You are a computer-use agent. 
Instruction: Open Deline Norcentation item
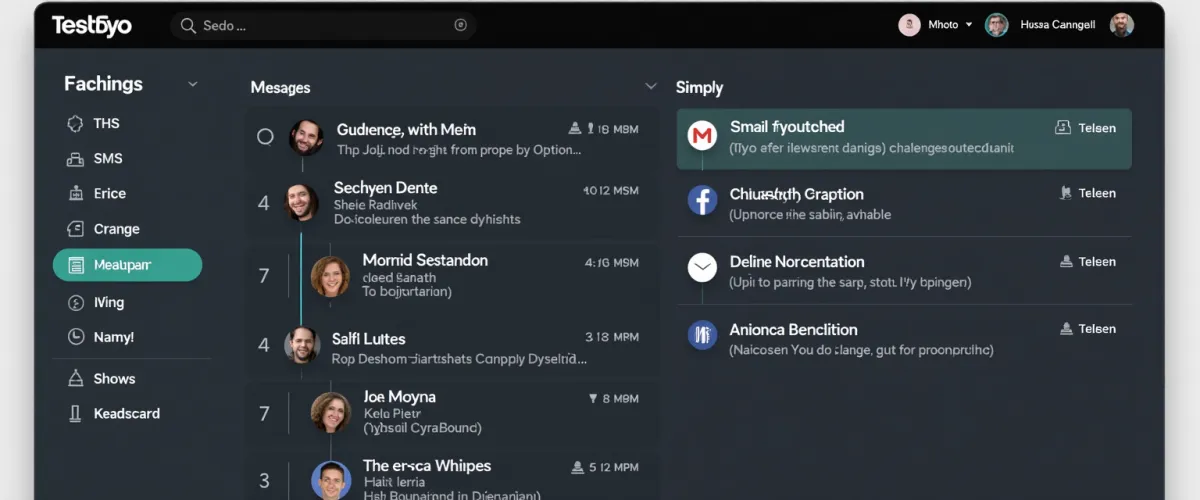coord(904,271)
